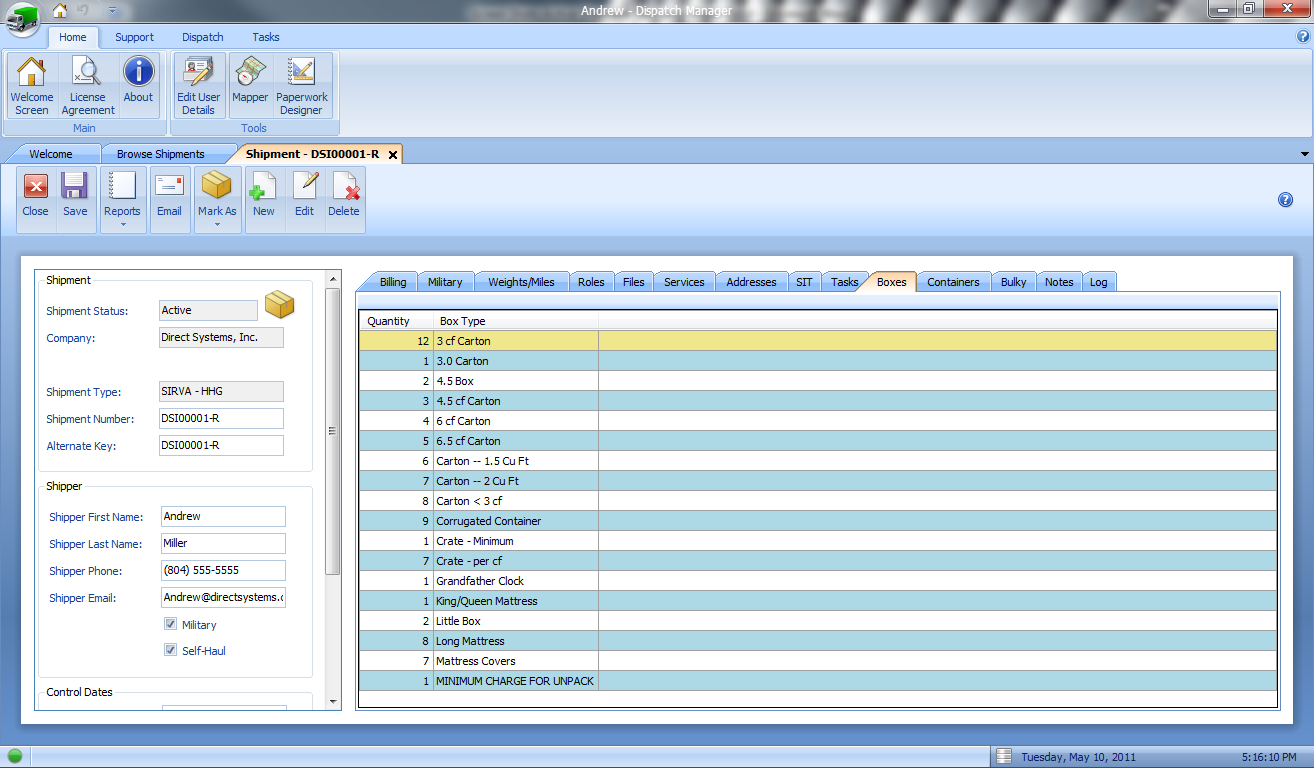
Task: Open the Weights/Miles tab
Action: click(x=521, y=282)
